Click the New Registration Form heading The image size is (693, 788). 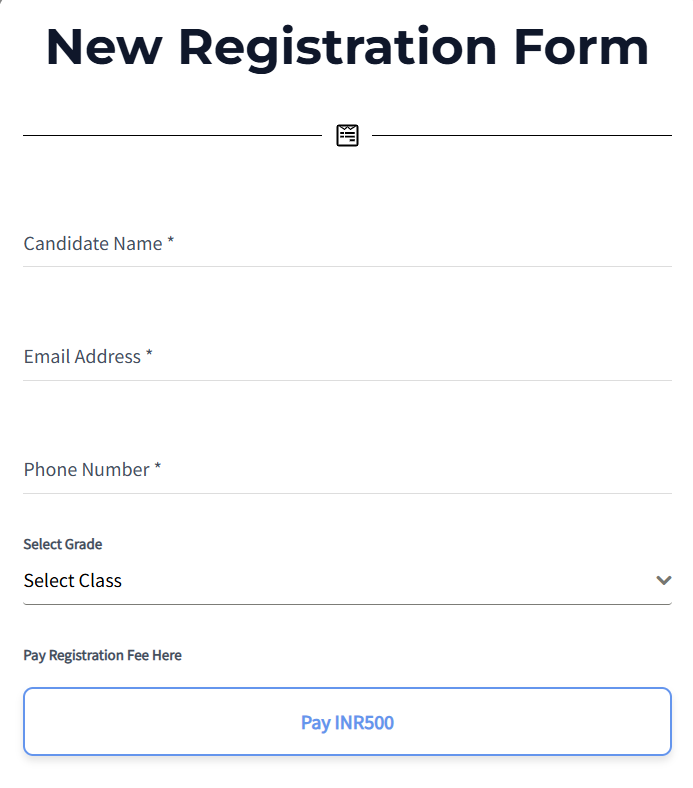(347, 47)
